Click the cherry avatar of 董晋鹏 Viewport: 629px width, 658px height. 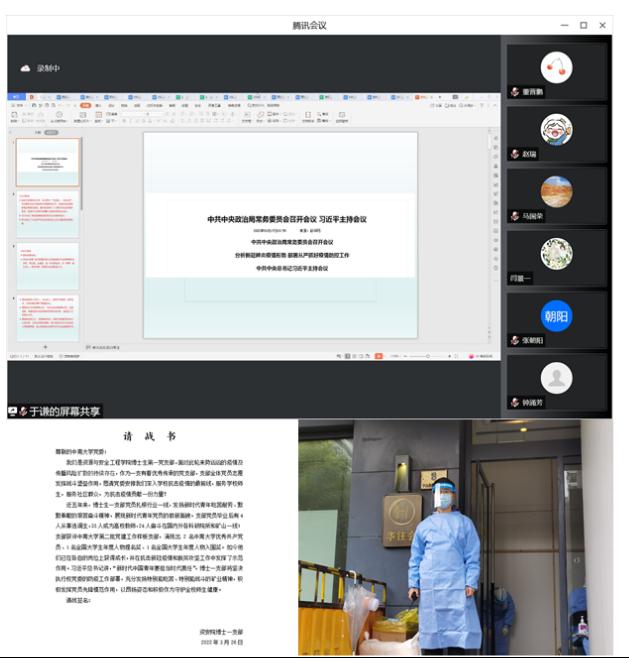coord(556,67)
